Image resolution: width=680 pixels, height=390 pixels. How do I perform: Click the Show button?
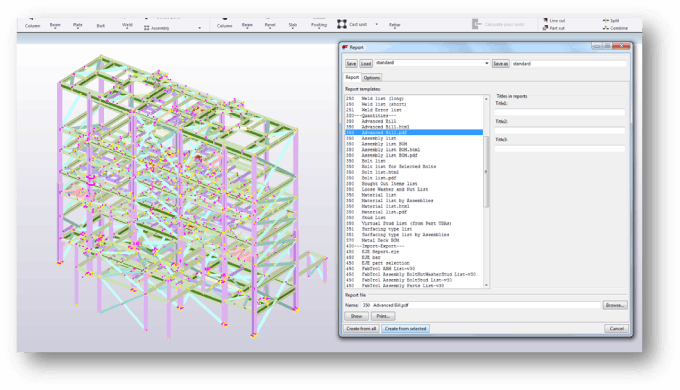coord(356,316)
